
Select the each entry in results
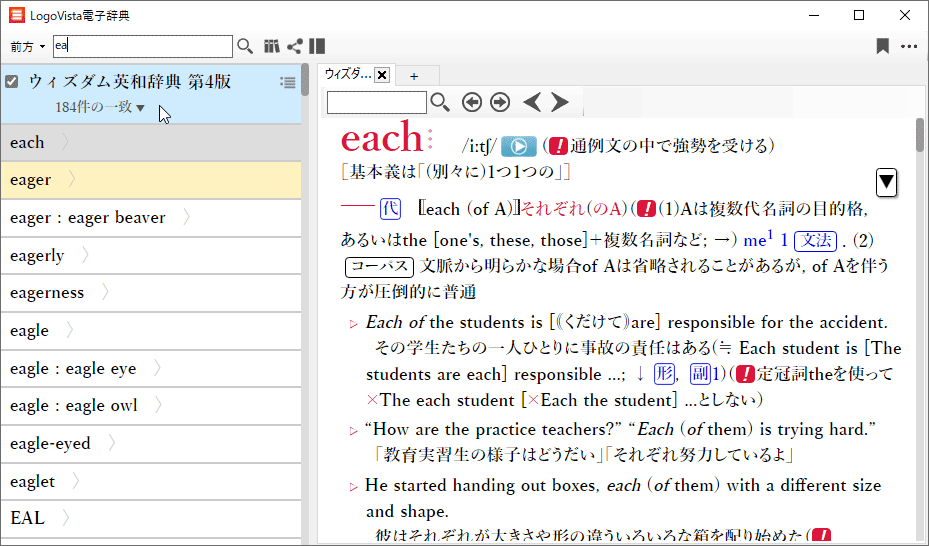pyautogui.click(x=150, y=143)
